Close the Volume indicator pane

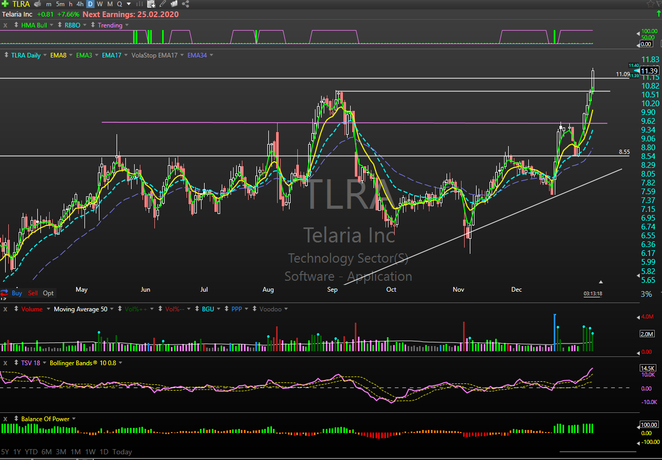pos(5,309)
